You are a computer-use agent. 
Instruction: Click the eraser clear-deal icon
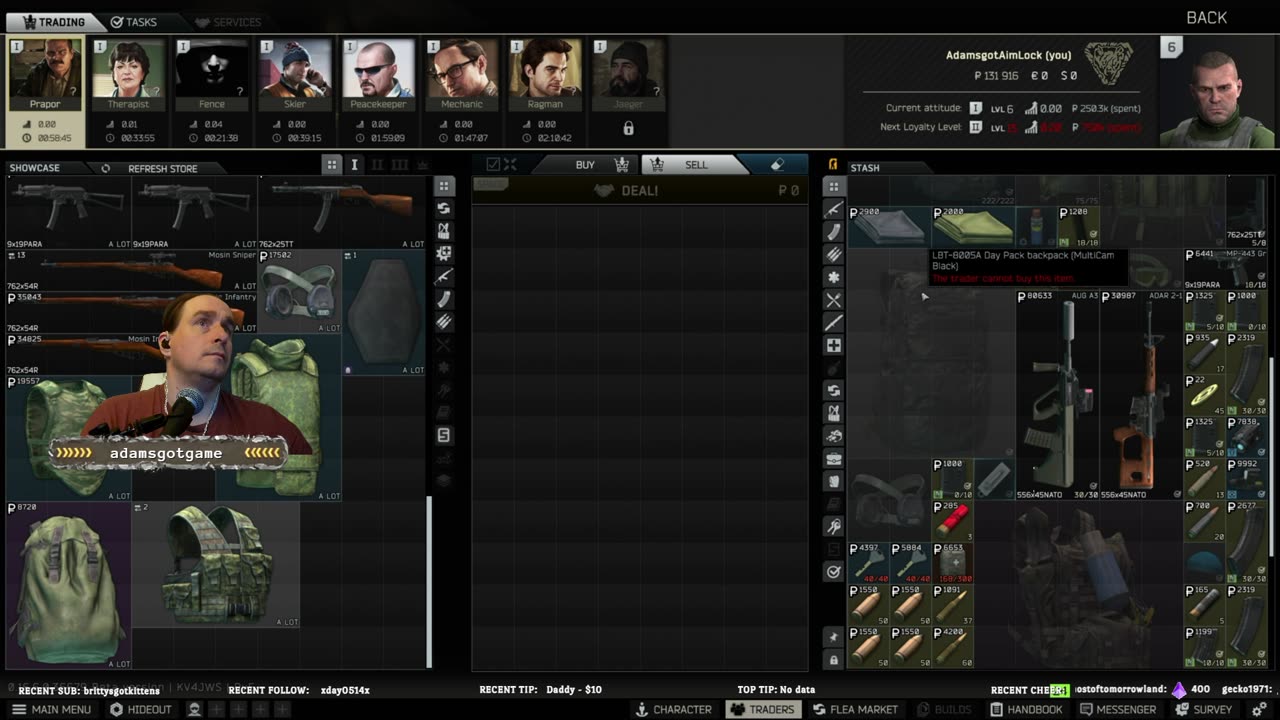point(777,165)
